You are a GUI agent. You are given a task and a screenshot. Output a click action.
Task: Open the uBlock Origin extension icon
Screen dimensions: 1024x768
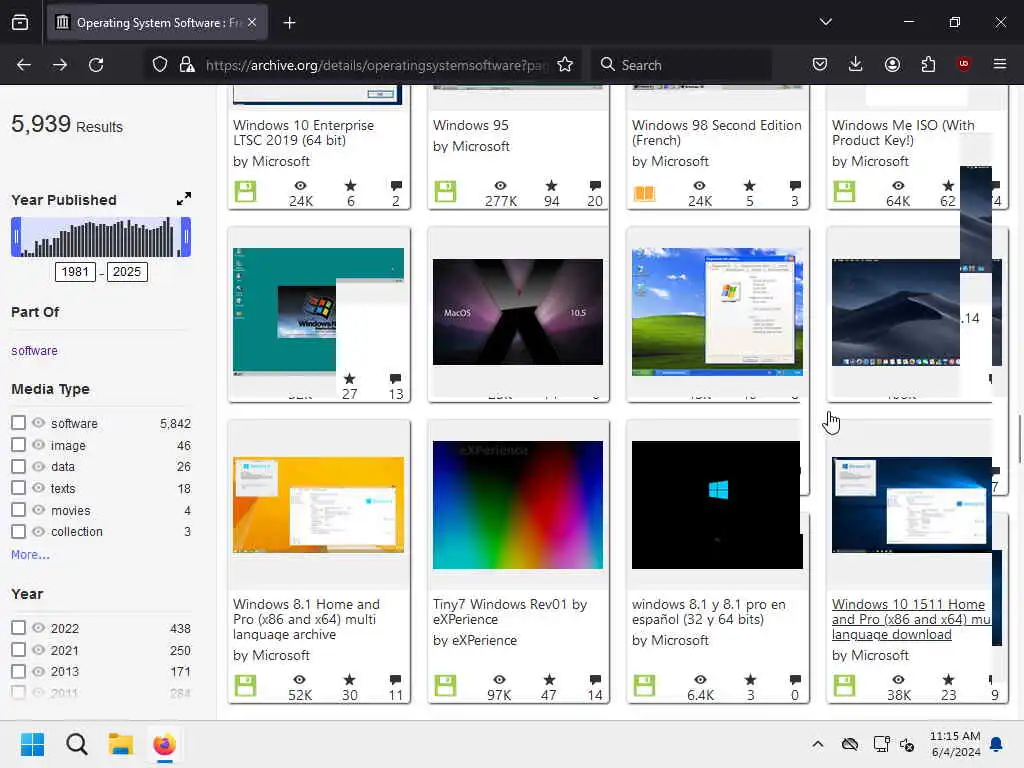click(x=963, y=64)
